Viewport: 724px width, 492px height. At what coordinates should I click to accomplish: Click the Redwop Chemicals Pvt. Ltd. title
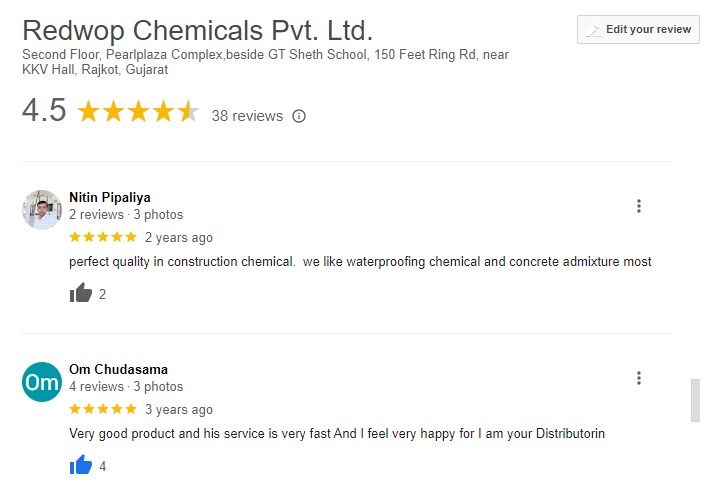(197, 30)
